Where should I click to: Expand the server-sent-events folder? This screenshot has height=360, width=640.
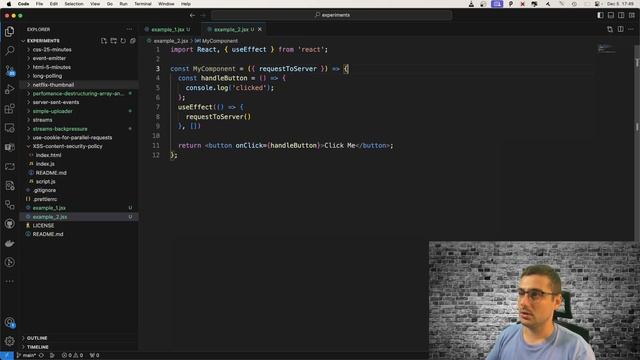[79, 102]
